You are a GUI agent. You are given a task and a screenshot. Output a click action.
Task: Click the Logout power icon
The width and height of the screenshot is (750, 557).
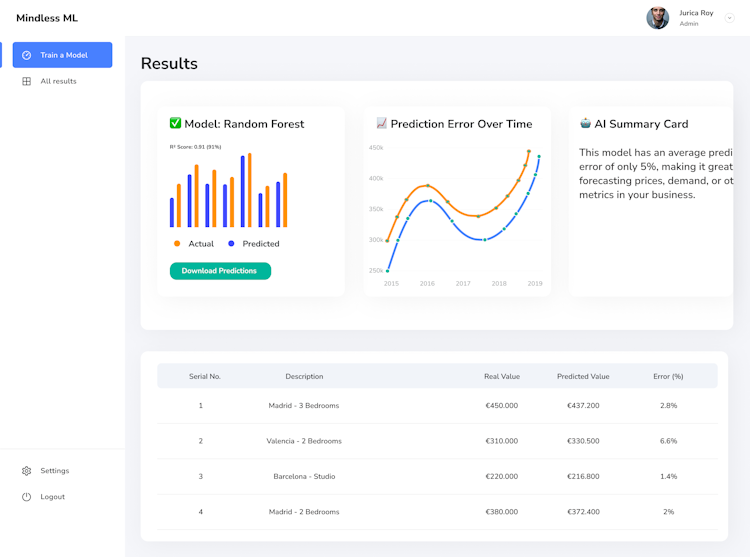pos(27,497)
